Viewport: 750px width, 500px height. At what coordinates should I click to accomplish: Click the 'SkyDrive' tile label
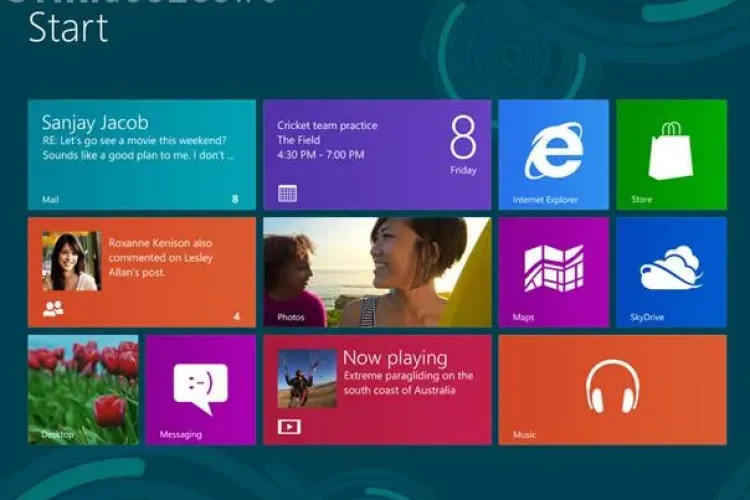click(x=647, y=317)
